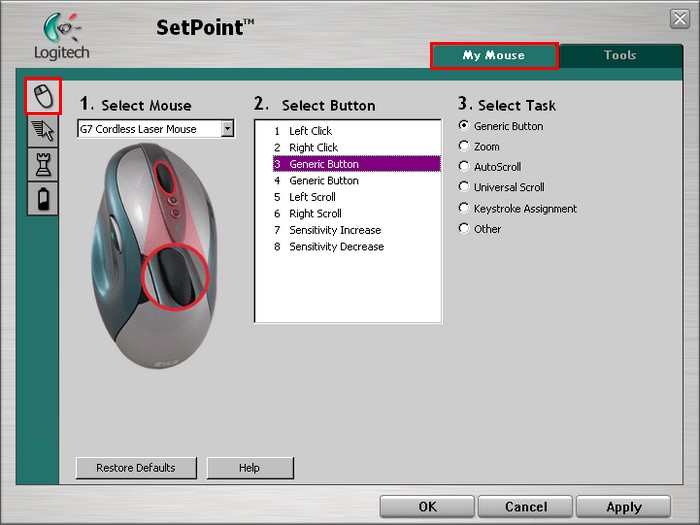Image resolution: width=700 pixels, height=525 pixels.
Task: Select the AutoScroll radio button
Action: pos(464,166)
